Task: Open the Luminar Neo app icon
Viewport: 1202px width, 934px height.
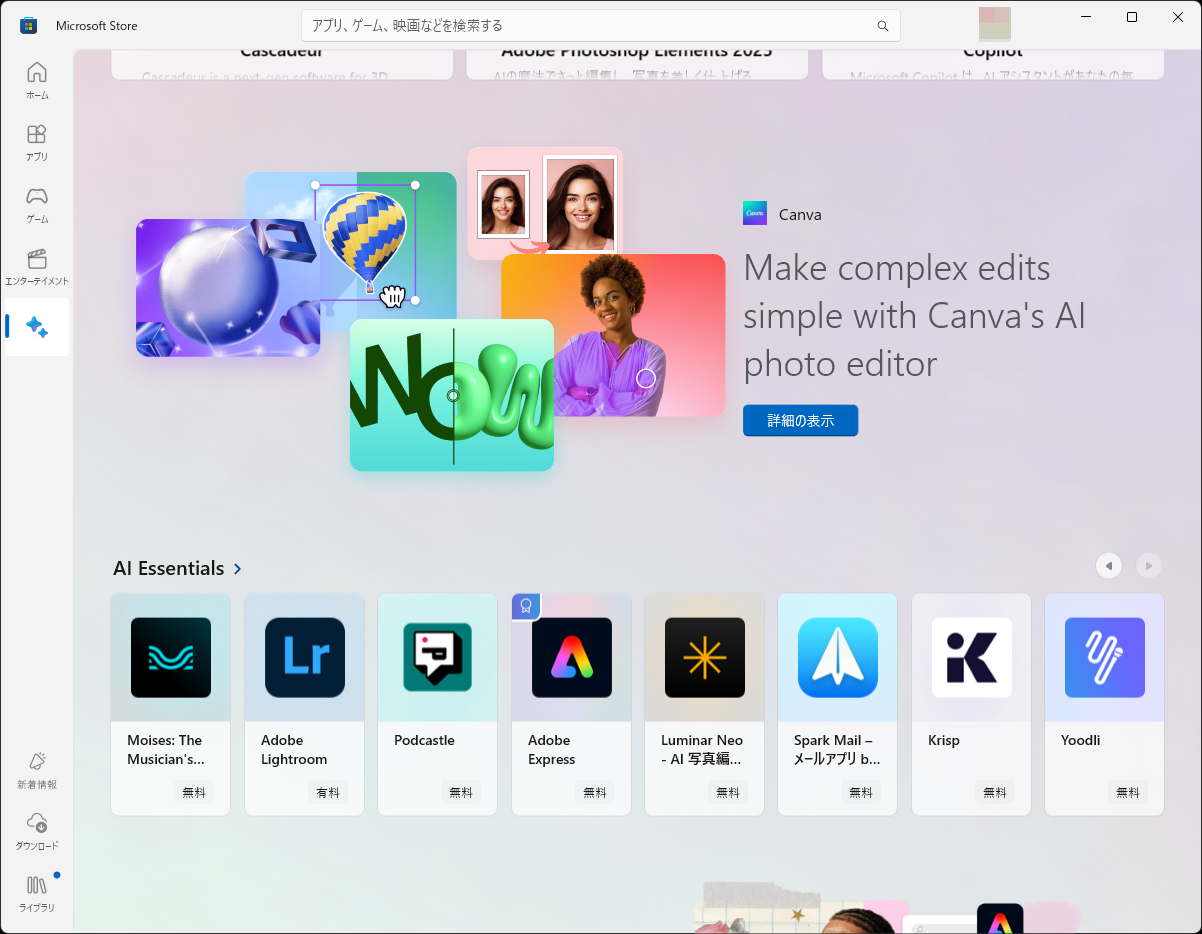Action: point(705,657)
